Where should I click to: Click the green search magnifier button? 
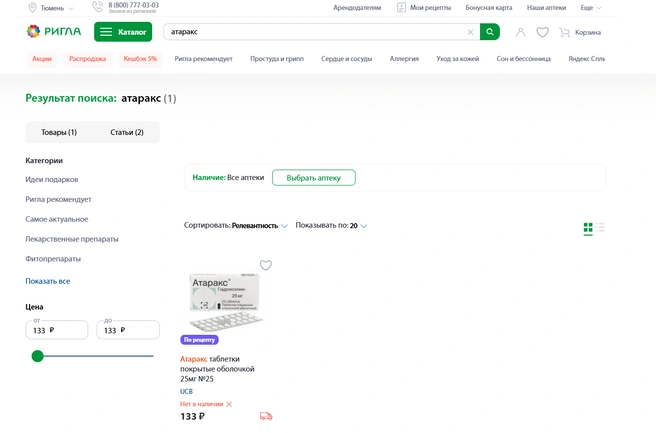(489, 32)
